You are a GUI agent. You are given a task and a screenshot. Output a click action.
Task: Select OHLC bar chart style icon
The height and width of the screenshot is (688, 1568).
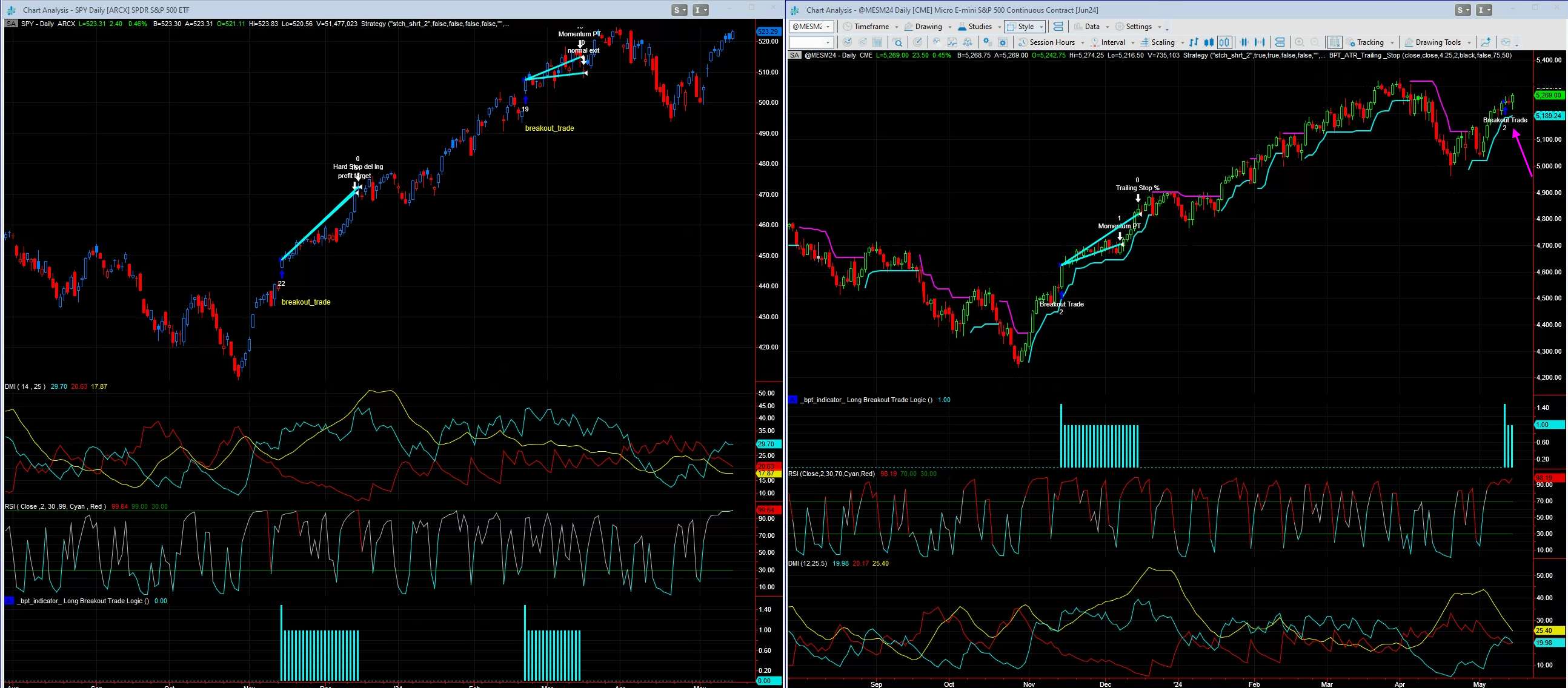pos(1194,42)
